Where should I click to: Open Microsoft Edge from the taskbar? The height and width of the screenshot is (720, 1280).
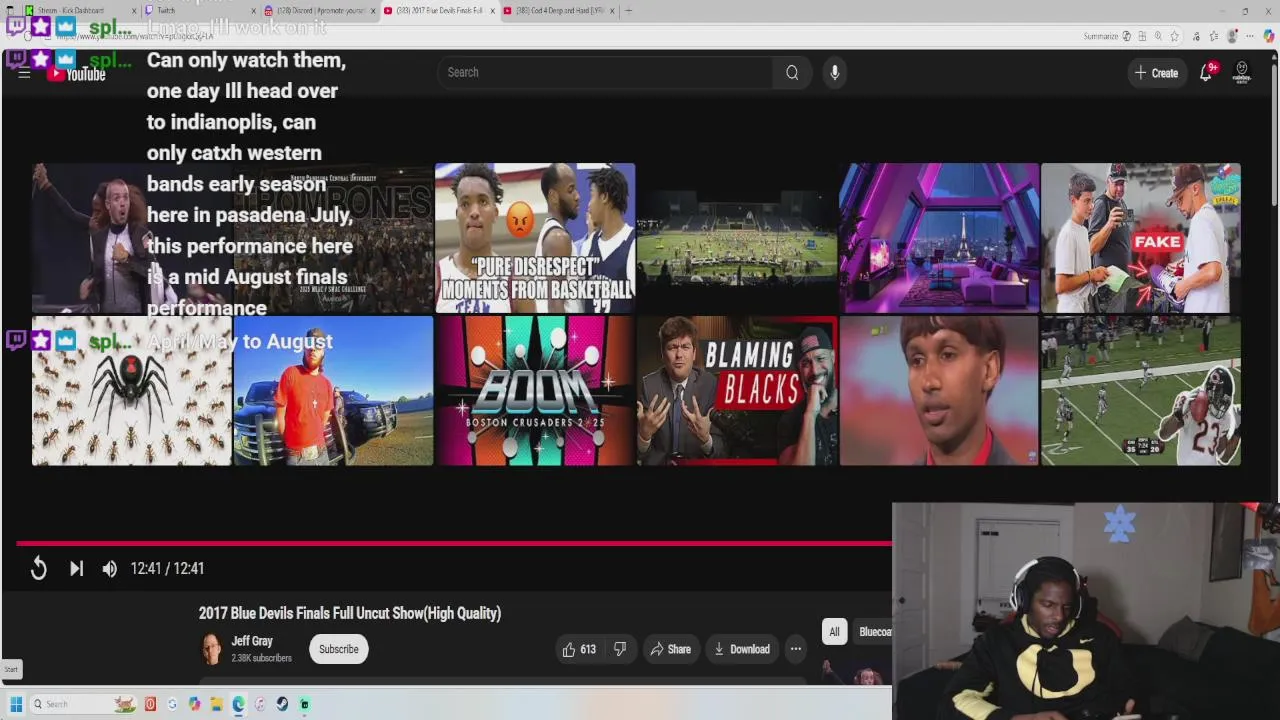tap(238, 704)
